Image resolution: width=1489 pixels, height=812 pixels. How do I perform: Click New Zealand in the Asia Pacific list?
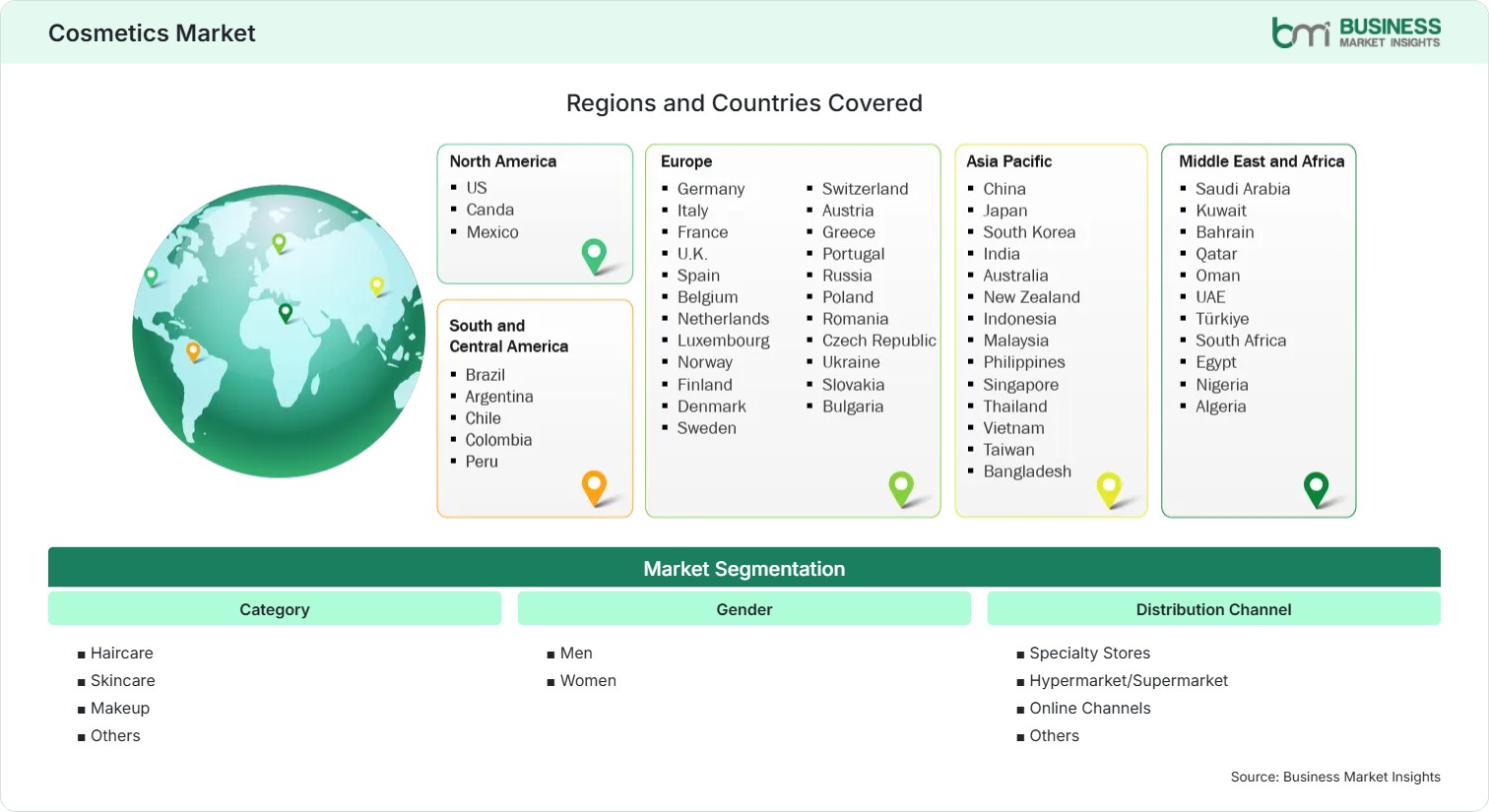tap(1031, 297)
